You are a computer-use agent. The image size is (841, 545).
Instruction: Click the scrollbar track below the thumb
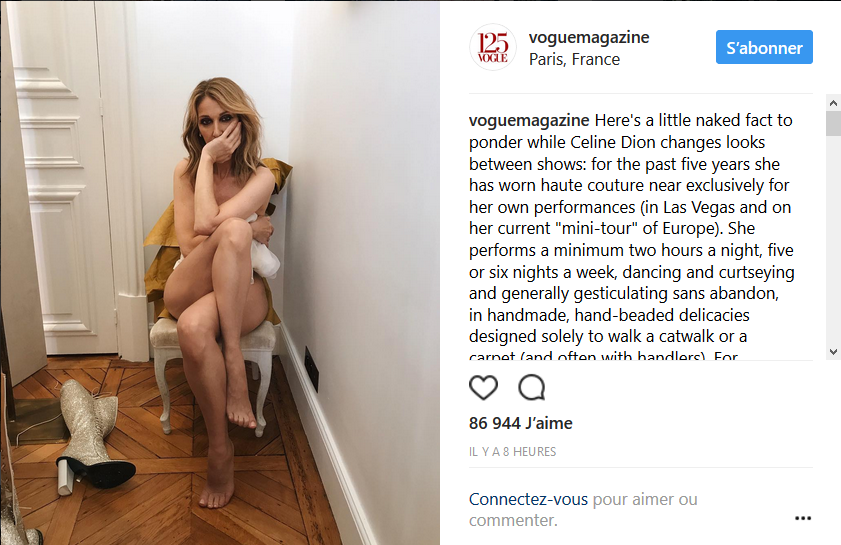(x=833, y=240)
